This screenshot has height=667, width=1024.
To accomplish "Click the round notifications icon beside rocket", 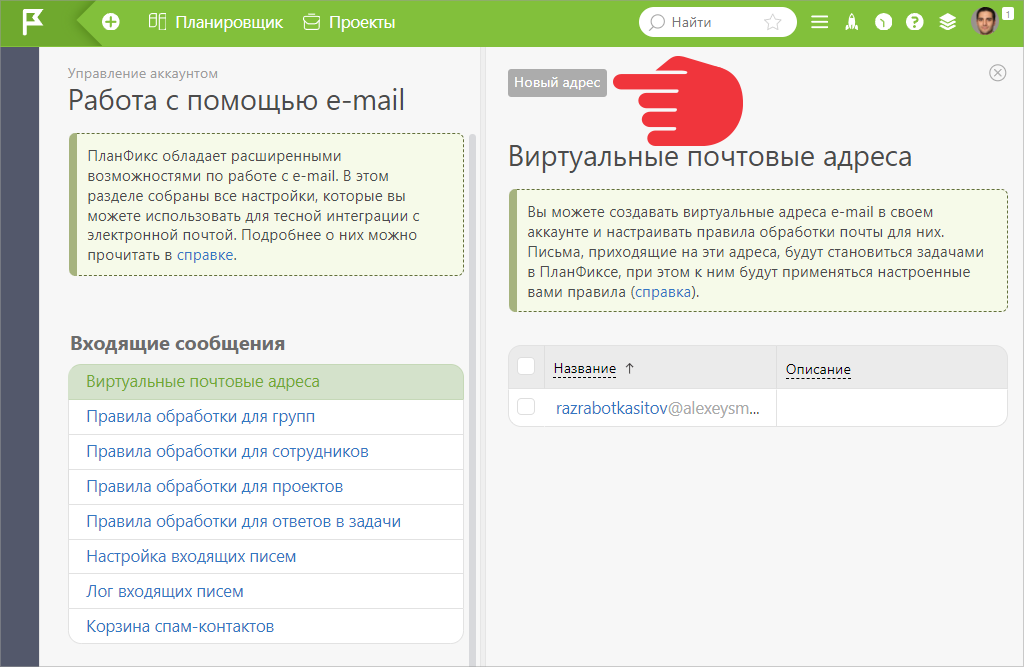I will pyautogui.click(x=883, y=22).
